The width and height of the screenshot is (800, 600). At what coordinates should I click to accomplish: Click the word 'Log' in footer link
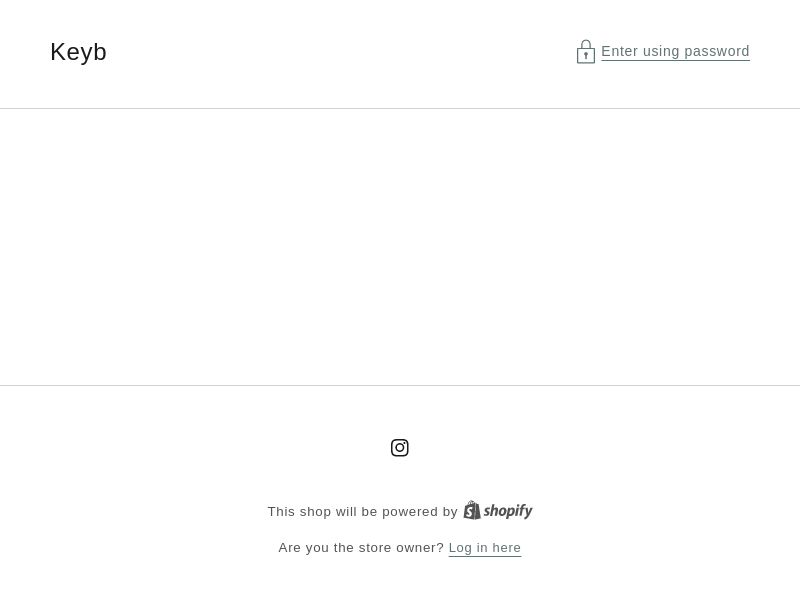[x=460, y=548]
